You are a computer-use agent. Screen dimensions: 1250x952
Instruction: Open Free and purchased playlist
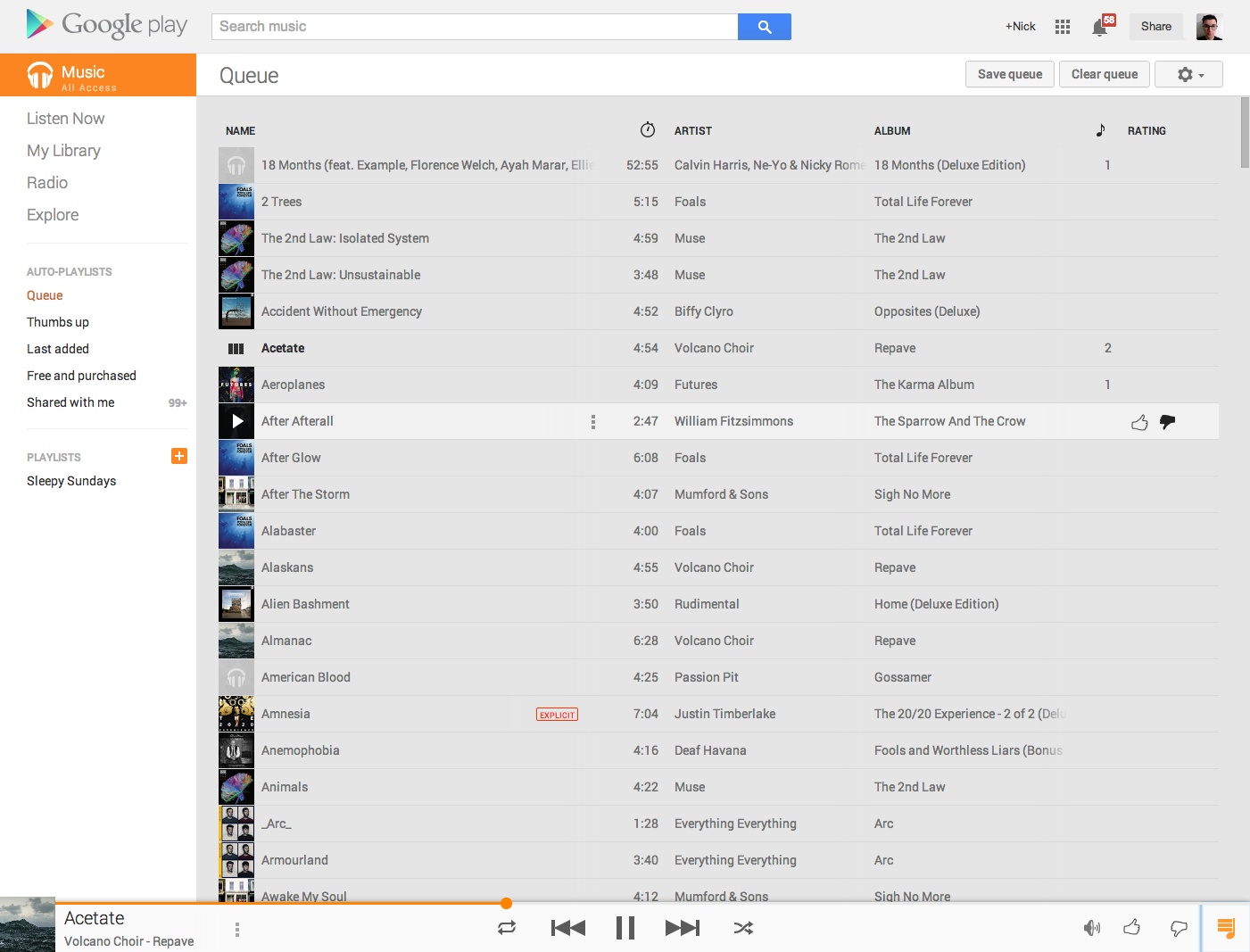(81, 376)
